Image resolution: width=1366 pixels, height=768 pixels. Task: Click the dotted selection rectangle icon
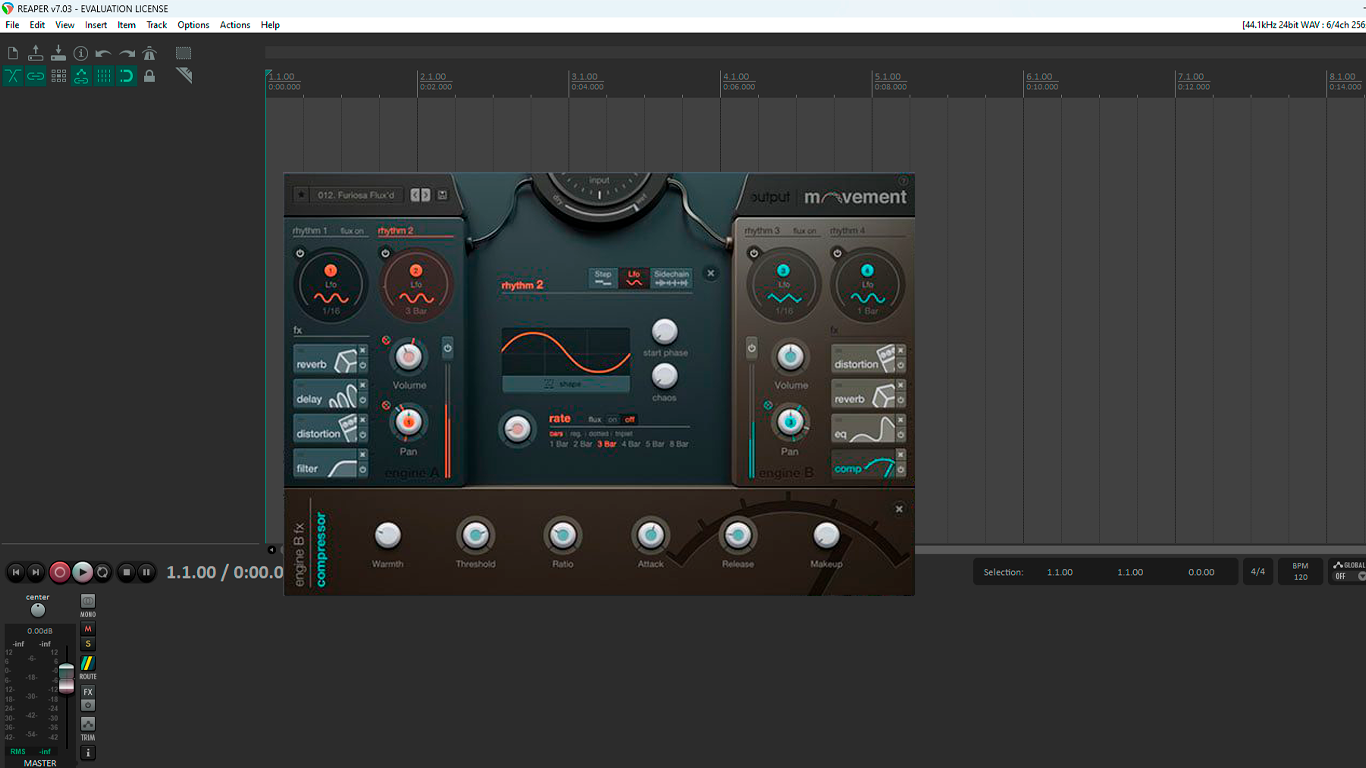pyautogui.click(x=183, y=53)
